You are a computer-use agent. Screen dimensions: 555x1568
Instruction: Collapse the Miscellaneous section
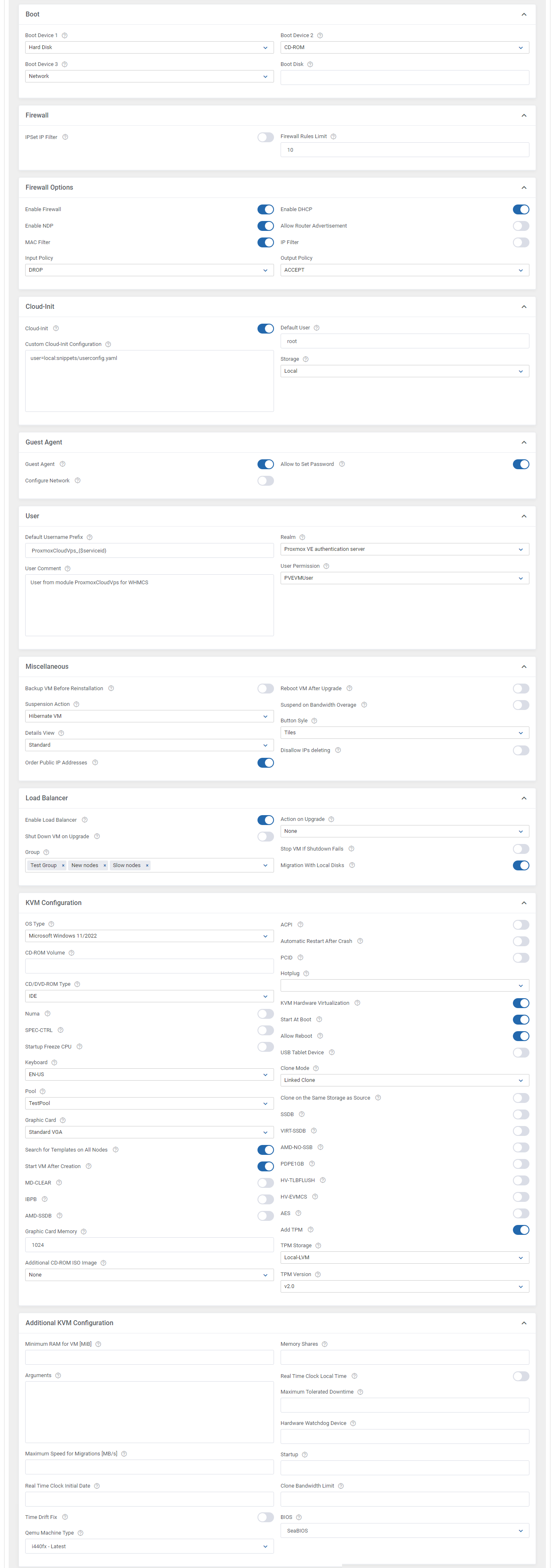(x=523, y=667)
